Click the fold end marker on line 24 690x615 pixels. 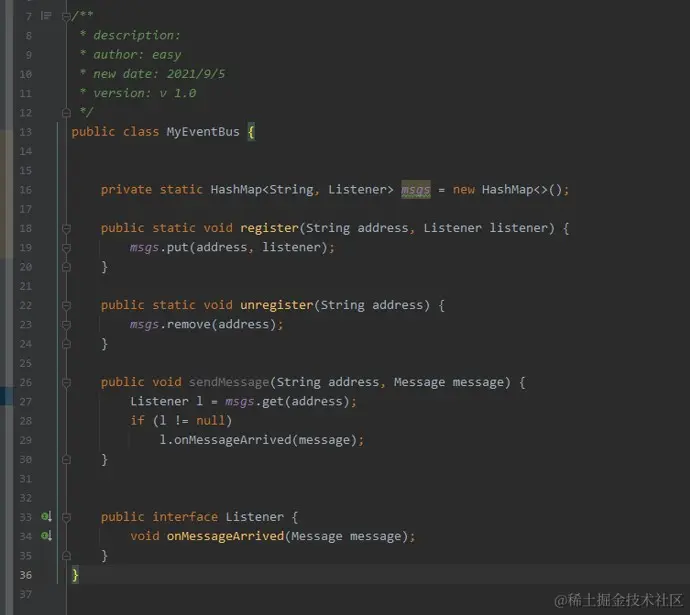tap(66, 344)
